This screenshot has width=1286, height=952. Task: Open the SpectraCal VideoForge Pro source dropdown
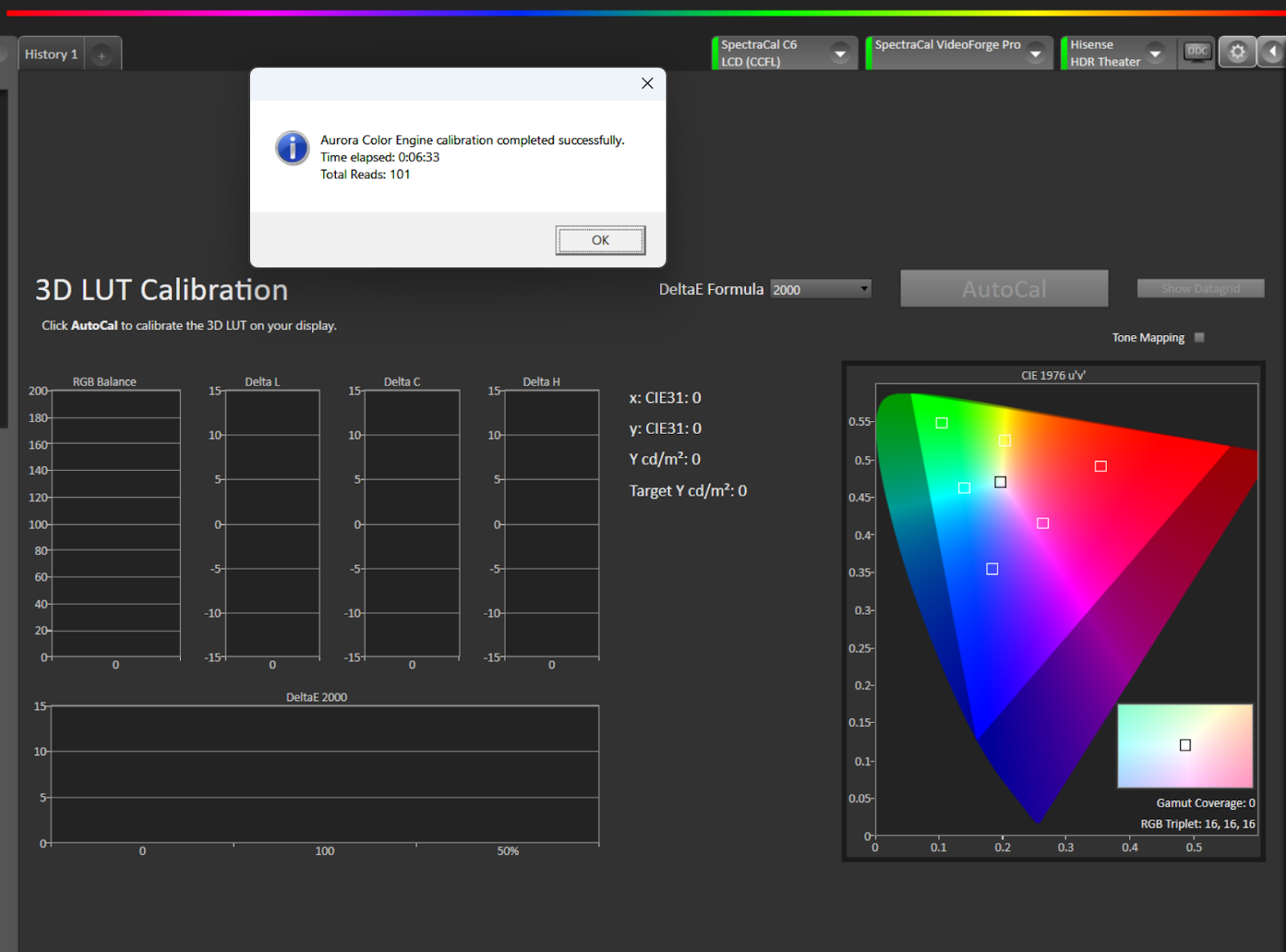(x=1035, y=54)
